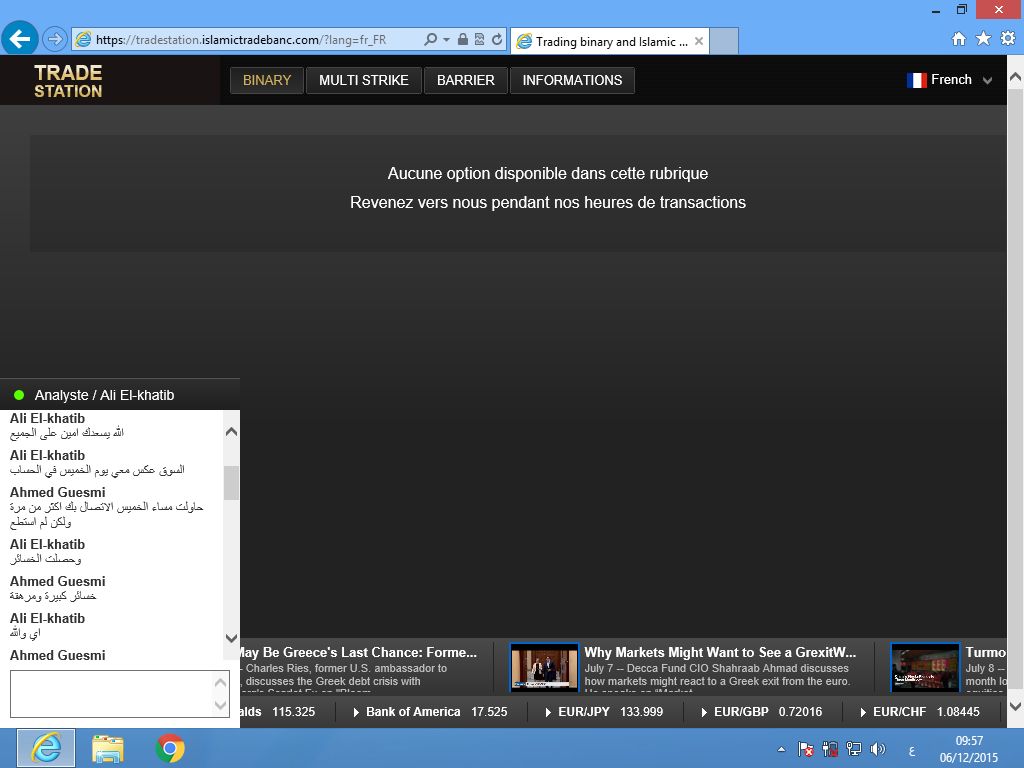Close the Trading binary and Islamic tab
Viewport: 1024px width, 768px height.
(699, 41)
